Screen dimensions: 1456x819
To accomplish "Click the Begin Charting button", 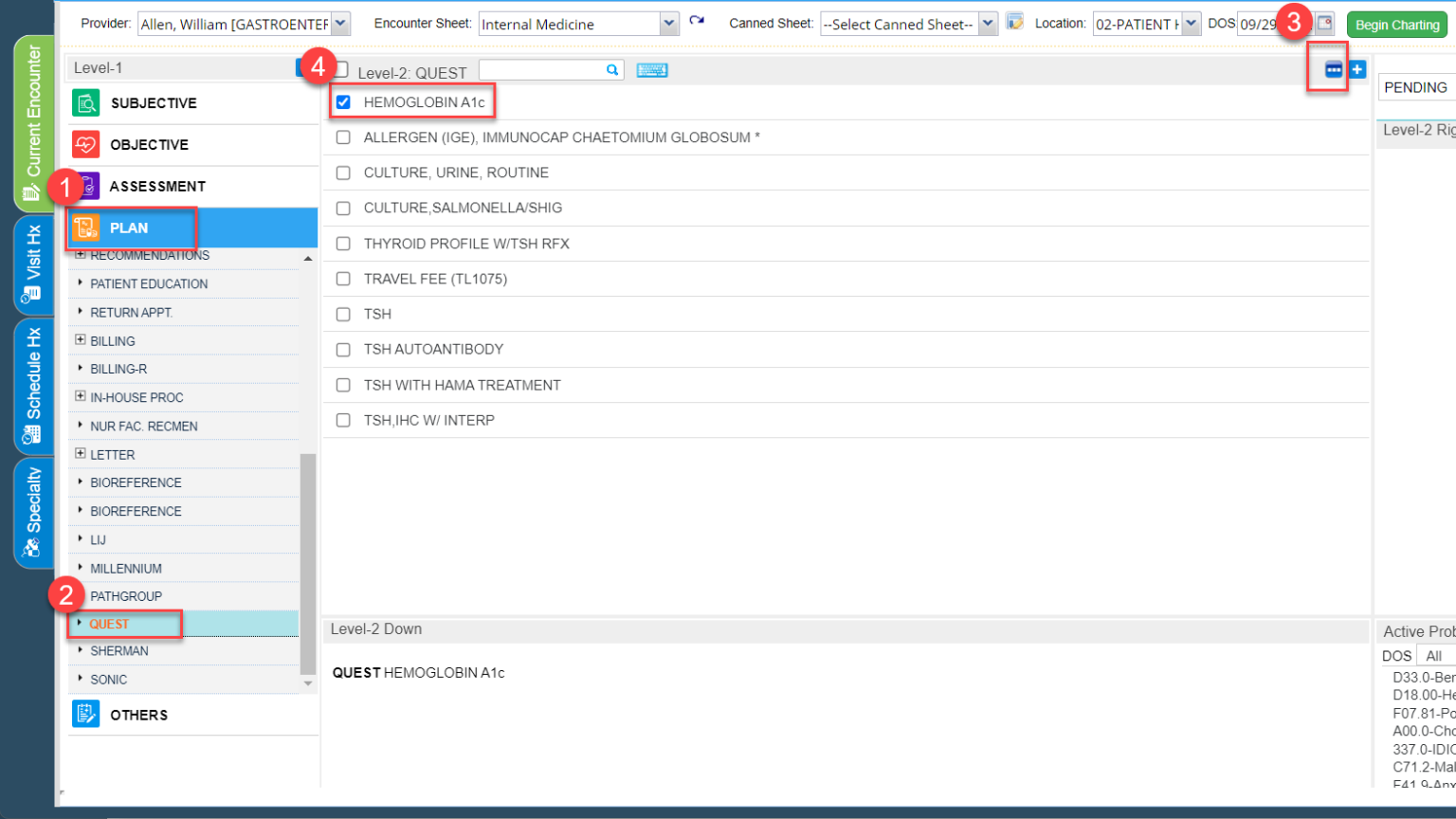I will [1396, 25].
